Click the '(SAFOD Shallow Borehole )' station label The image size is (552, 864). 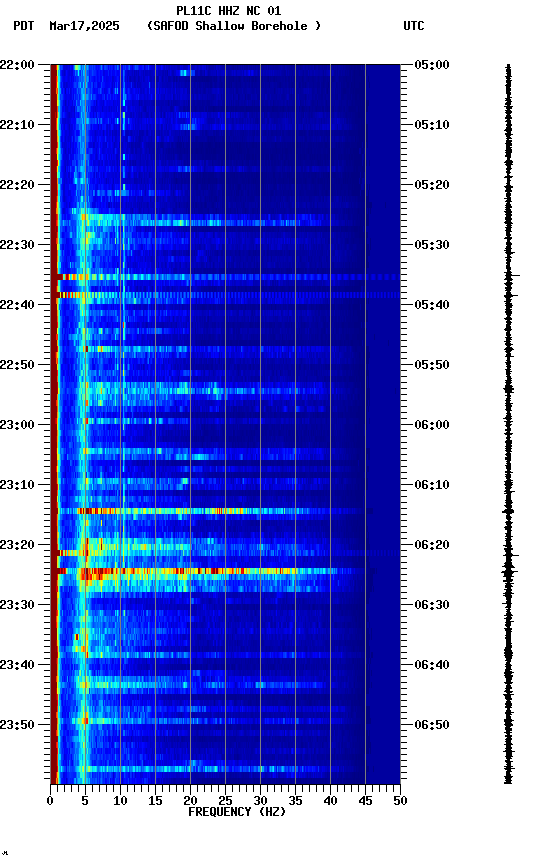[234, 26]
